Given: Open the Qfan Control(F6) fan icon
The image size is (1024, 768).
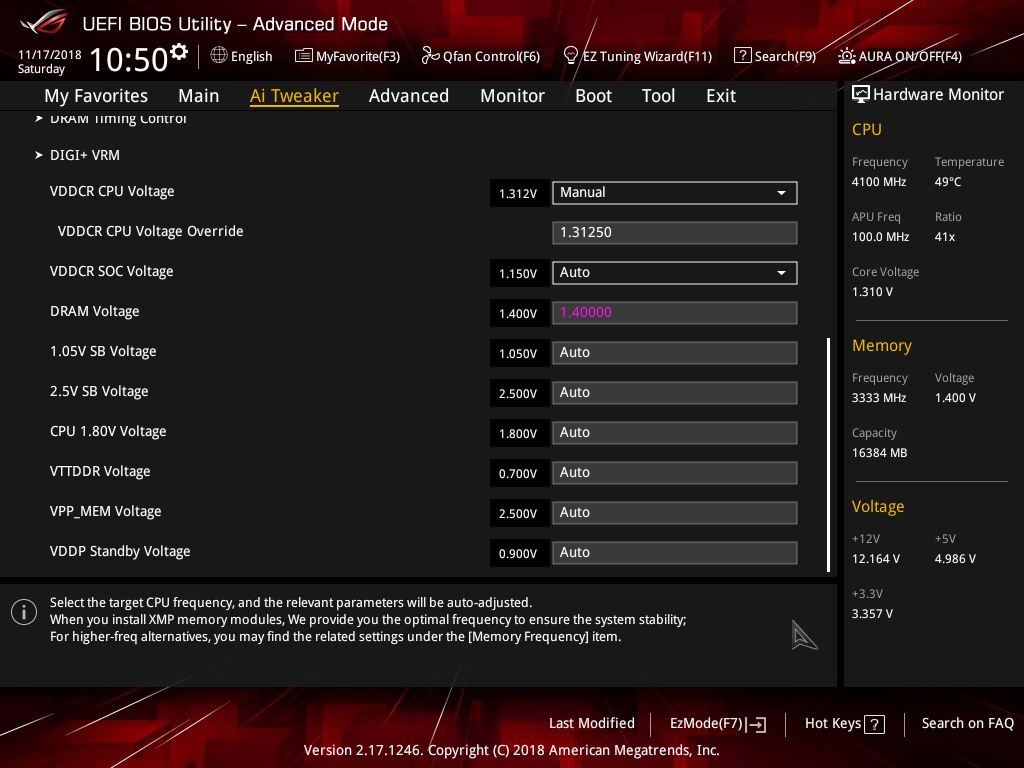Looking at the screenshot, I should (x=430, y=56).
